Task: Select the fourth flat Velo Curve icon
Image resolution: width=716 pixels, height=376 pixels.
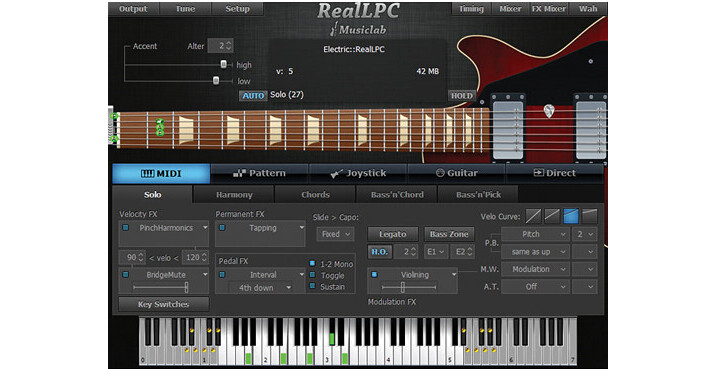Action: point(589,217)
